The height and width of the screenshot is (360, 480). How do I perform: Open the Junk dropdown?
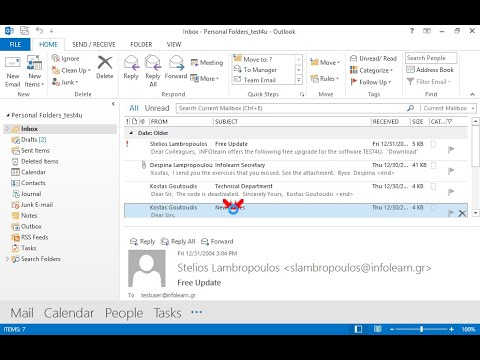[65, 82]
